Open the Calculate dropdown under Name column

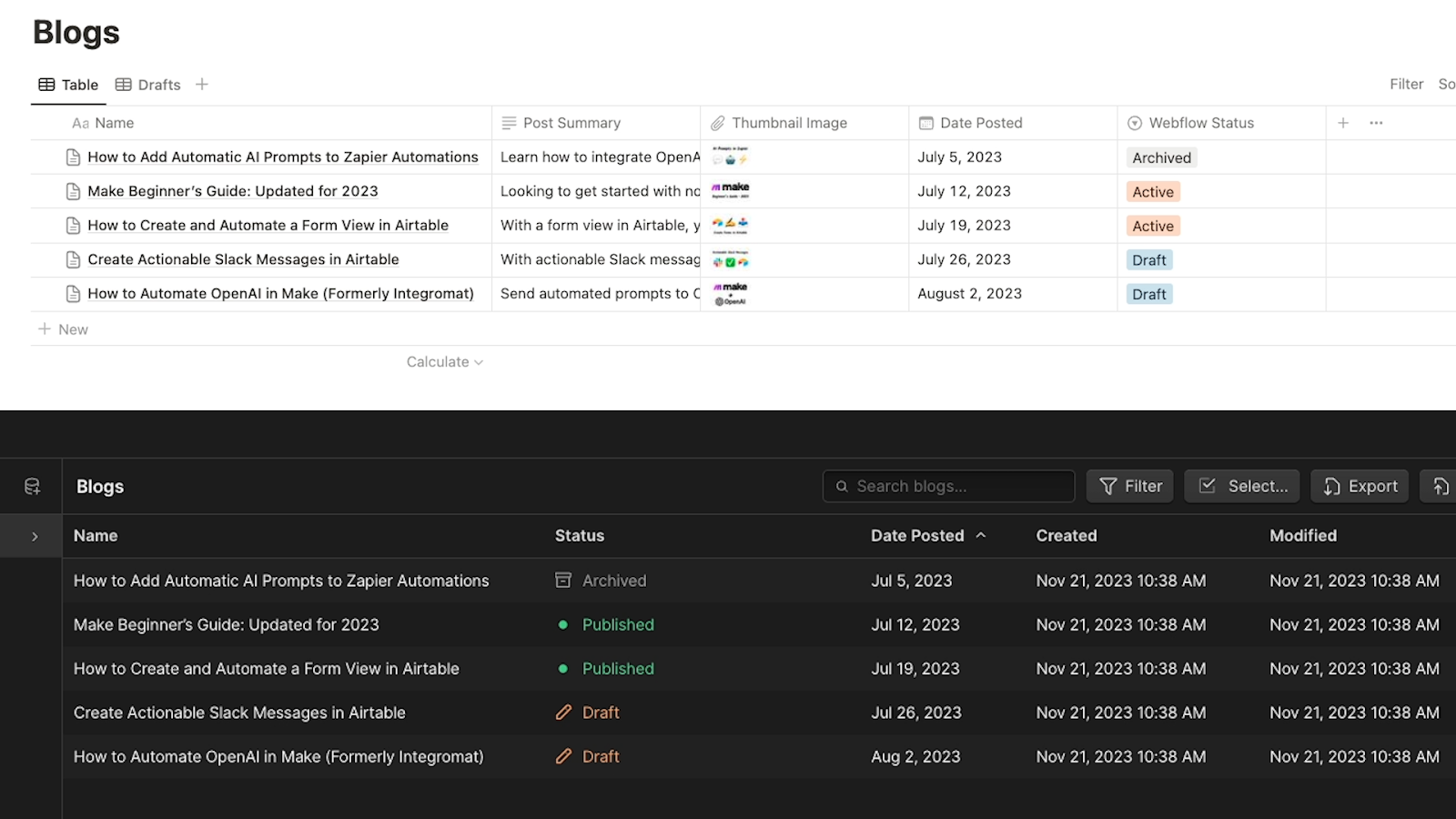[x=445, y=362]
